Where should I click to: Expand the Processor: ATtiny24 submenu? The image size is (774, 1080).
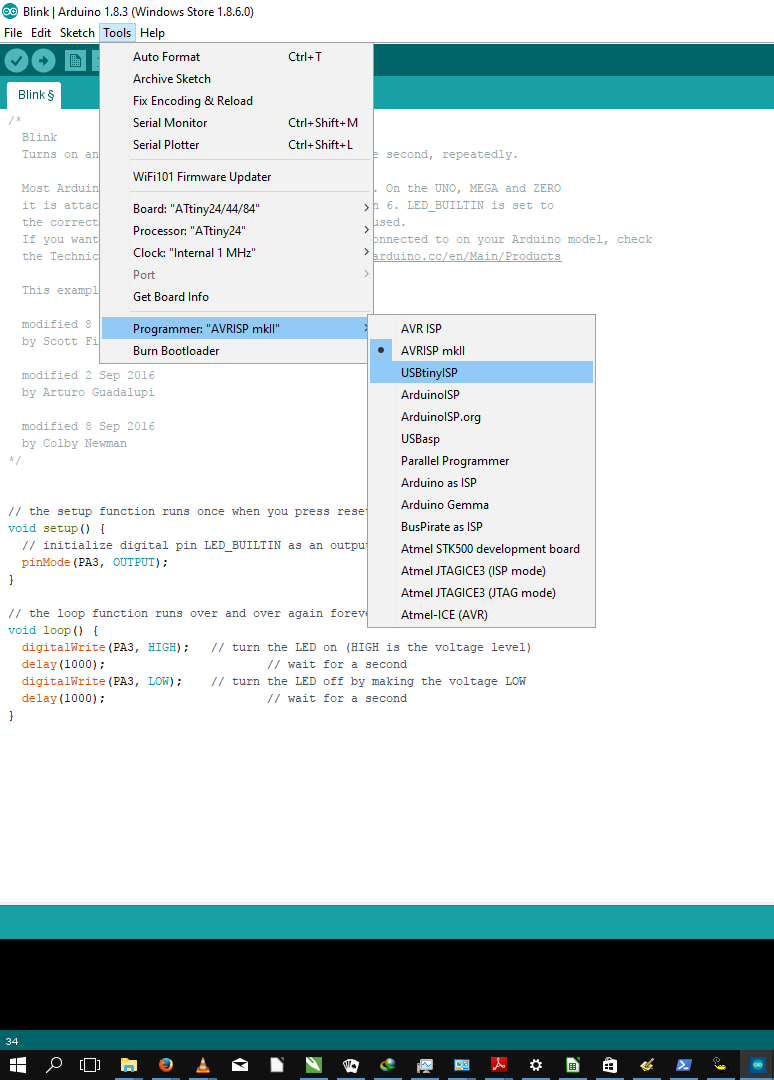pos(236,231)
